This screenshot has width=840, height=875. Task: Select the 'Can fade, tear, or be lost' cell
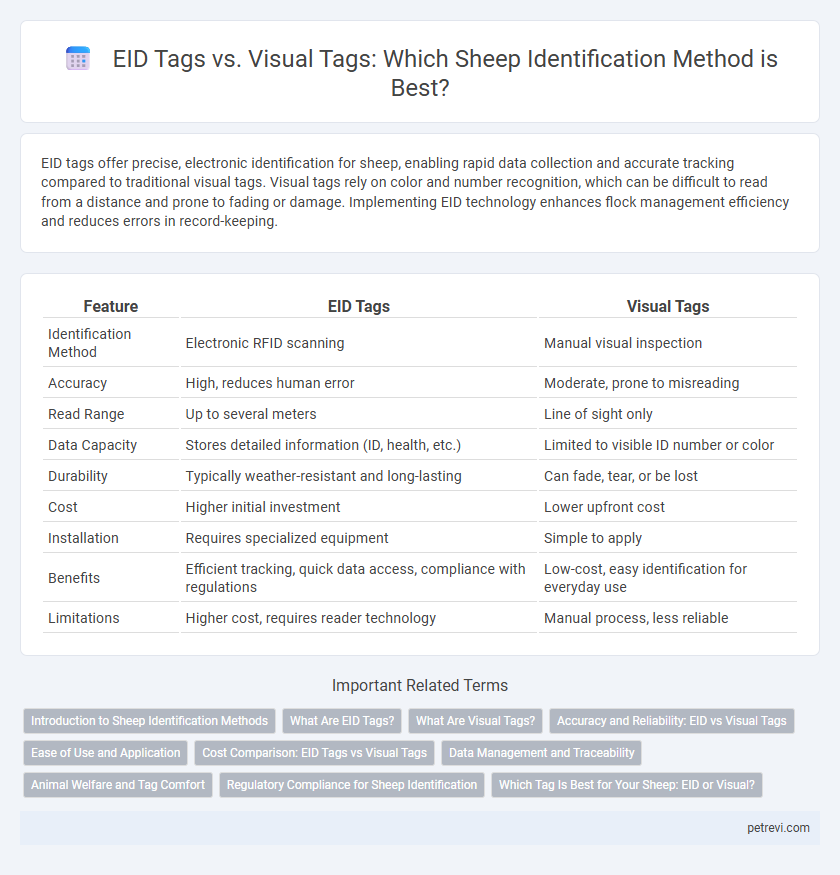[x=668, y=476]
